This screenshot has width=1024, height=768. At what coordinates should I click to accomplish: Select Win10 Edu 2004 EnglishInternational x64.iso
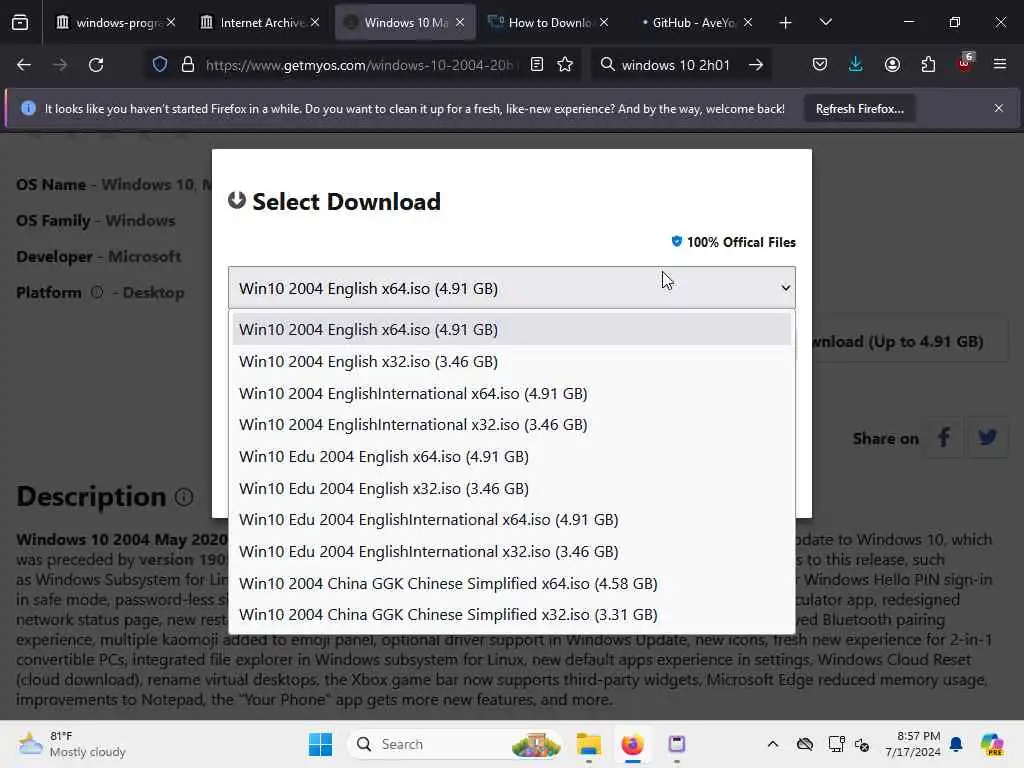point(511,520)
